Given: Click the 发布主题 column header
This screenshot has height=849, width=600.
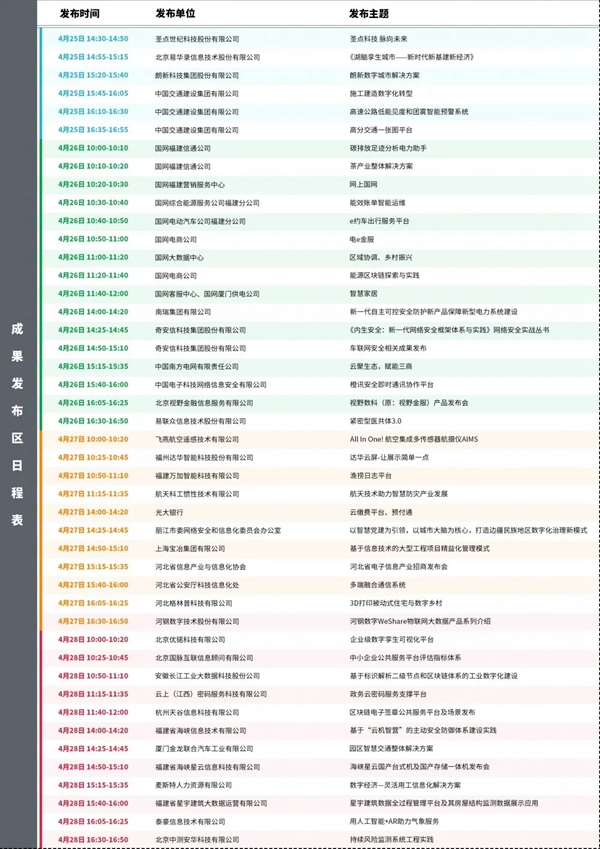Looking at the screenshot, I should (369, 15).
